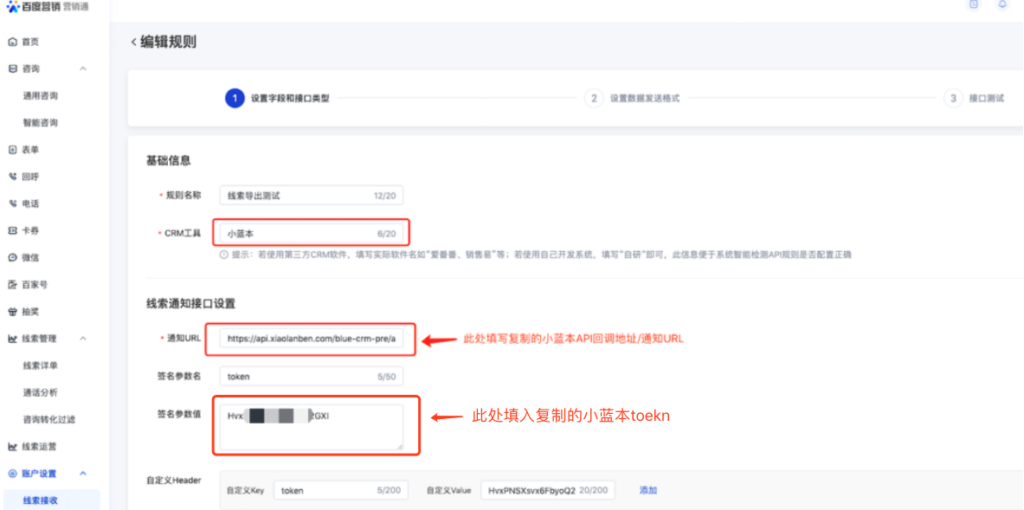
Task: Open the 卡券 coupon icon
Action: pos(12,230)
